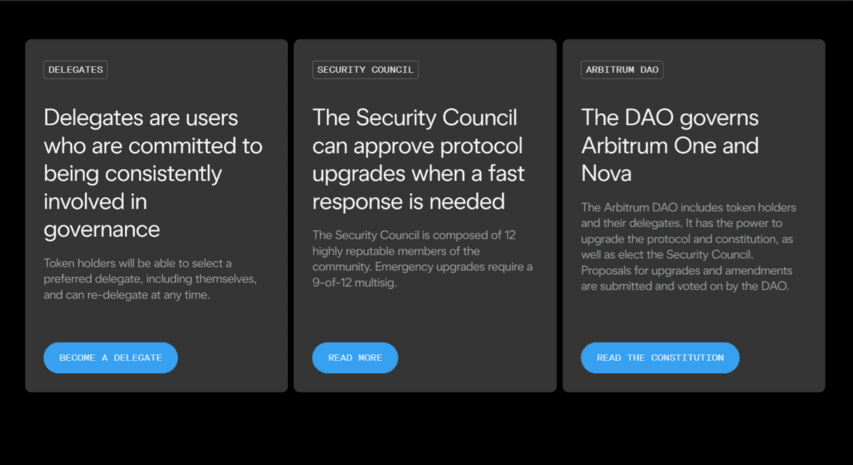Viewport: 853px width, 465px height.
Task: Open the Read the Constitution button
Action: [x=660, y=358]
